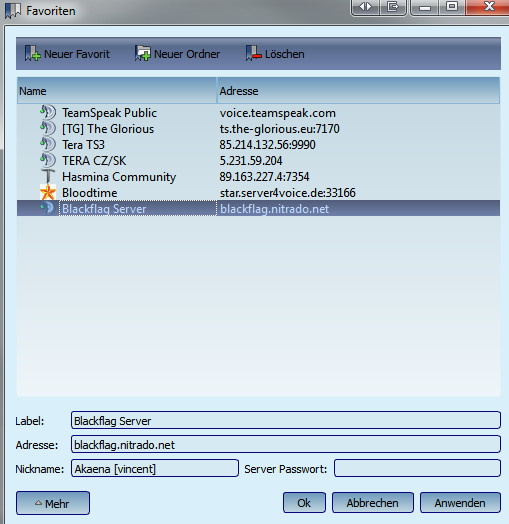This screenshot has height=524, width=509.
Task: Click the detach window title bar icon
Action: pyautogui.click(x=393, y=7)
